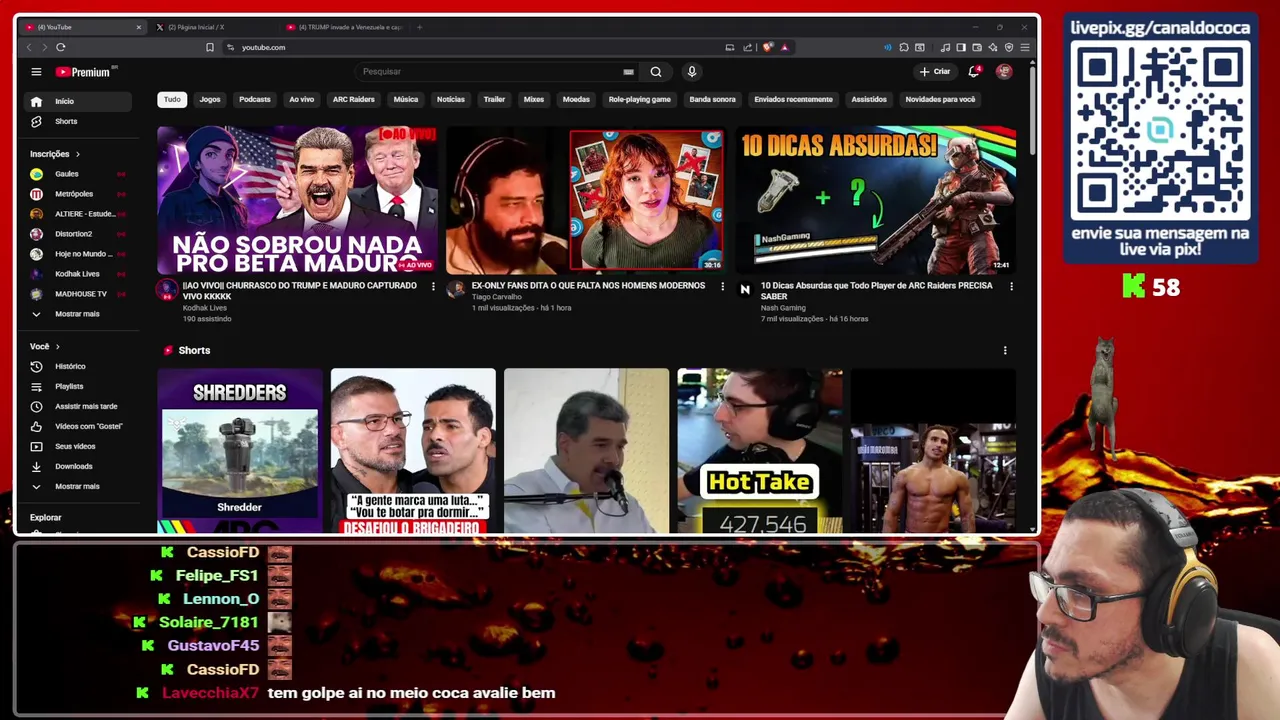Open the Leo AI sparkle icon
Image resolution: width=1280 pixels, height=720 pixels.
pos(993,47)
